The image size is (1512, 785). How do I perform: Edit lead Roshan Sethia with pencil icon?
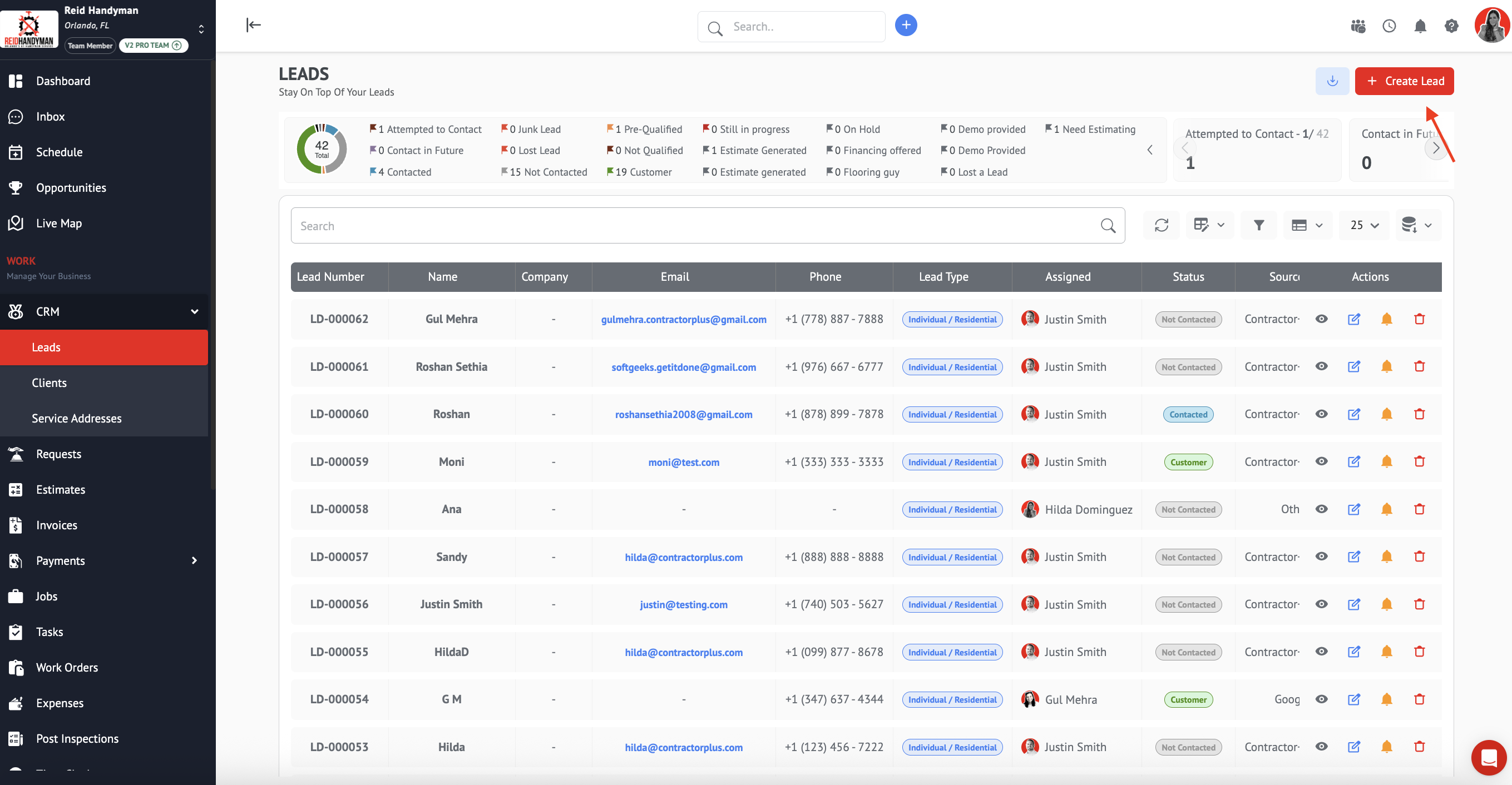[1353, 367]
